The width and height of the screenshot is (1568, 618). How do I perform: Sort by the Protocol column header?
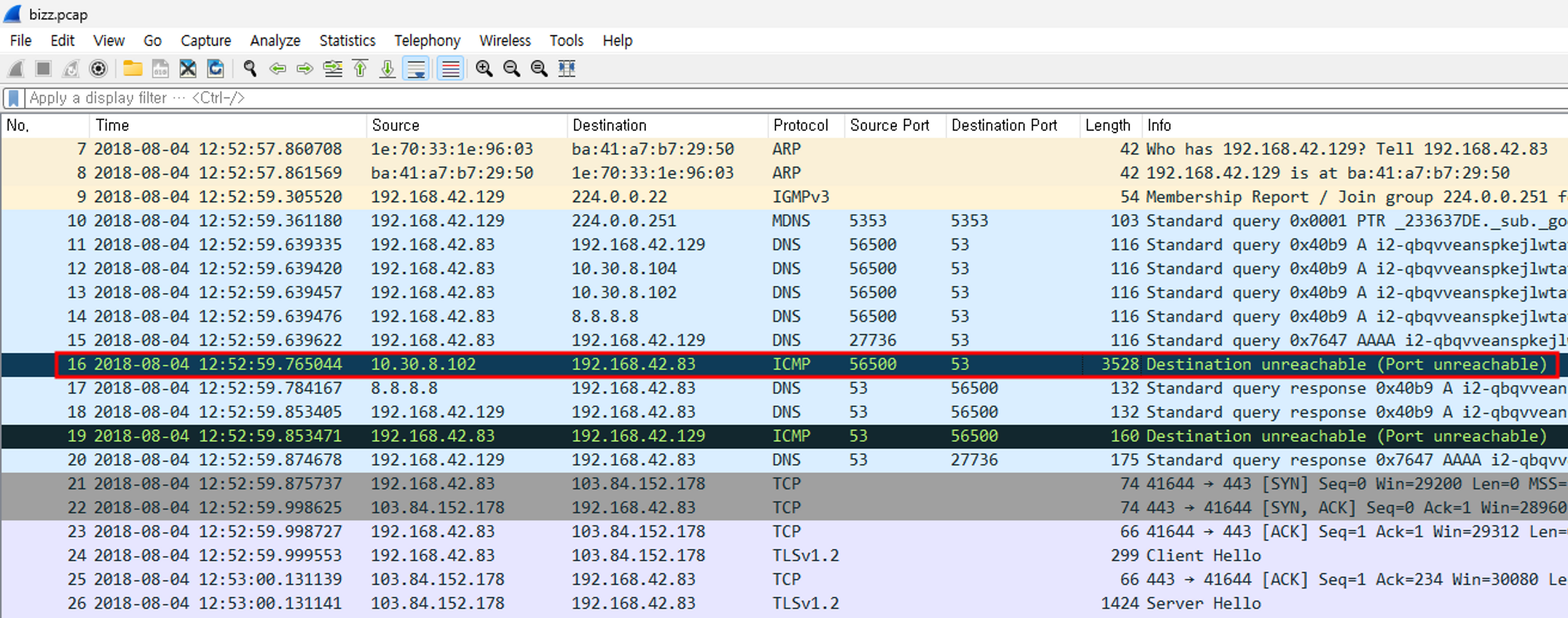pyautogui.click(x=806, y=125)
